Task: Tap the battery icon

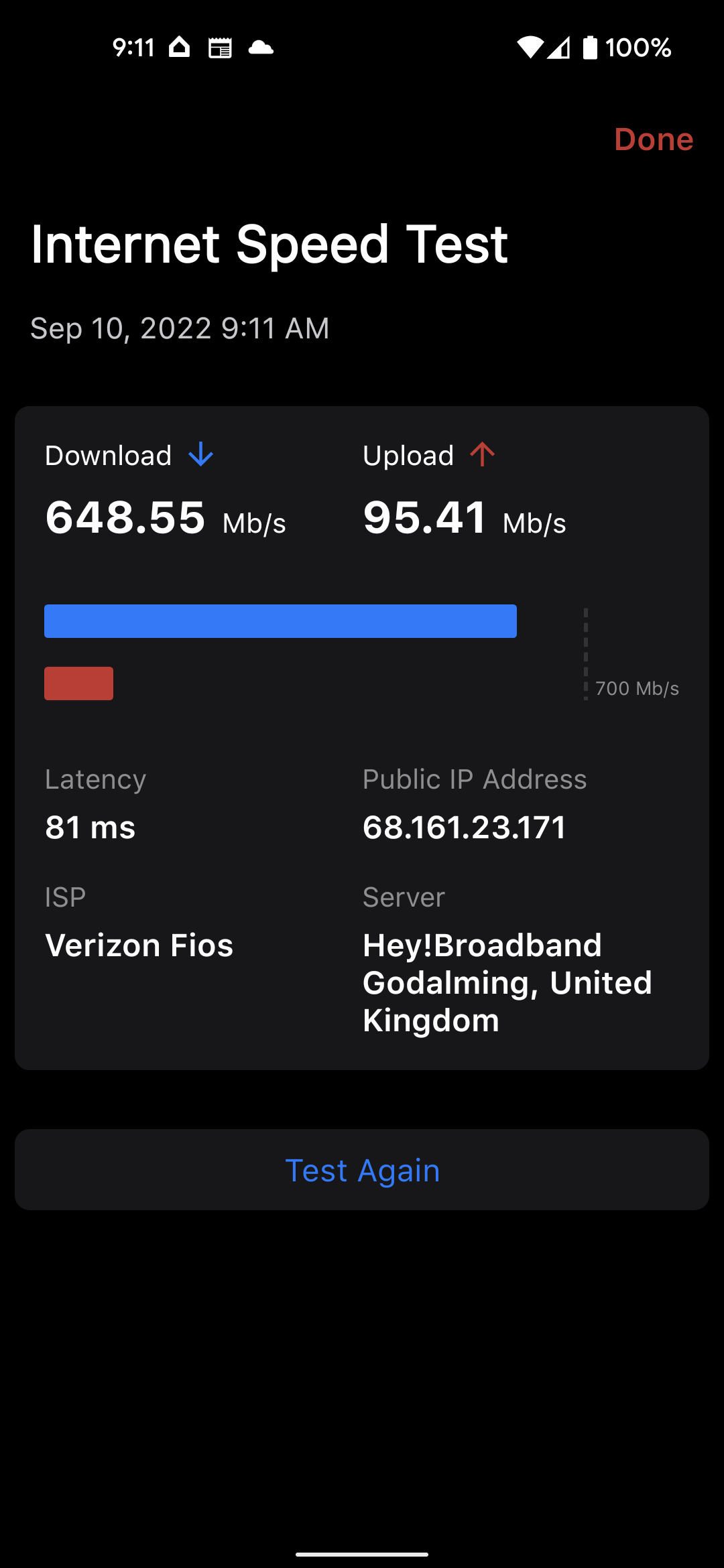Action: click(x=590, y=48)
